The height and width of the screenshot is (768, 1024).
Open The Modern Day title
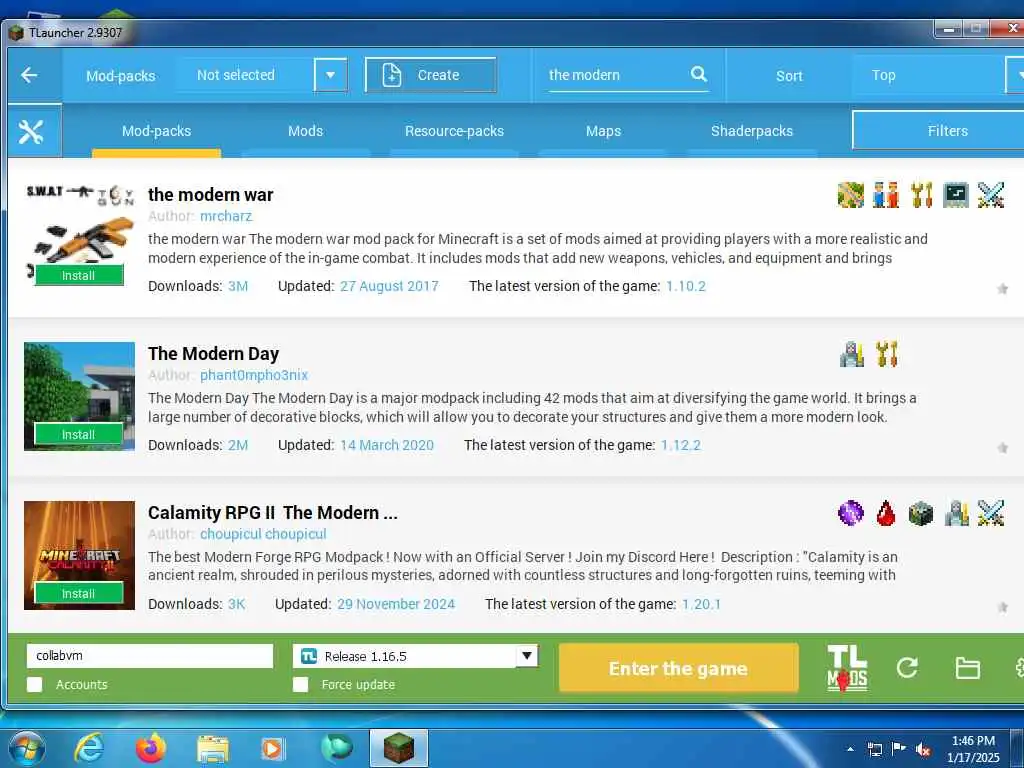click(x=214, y=354)
